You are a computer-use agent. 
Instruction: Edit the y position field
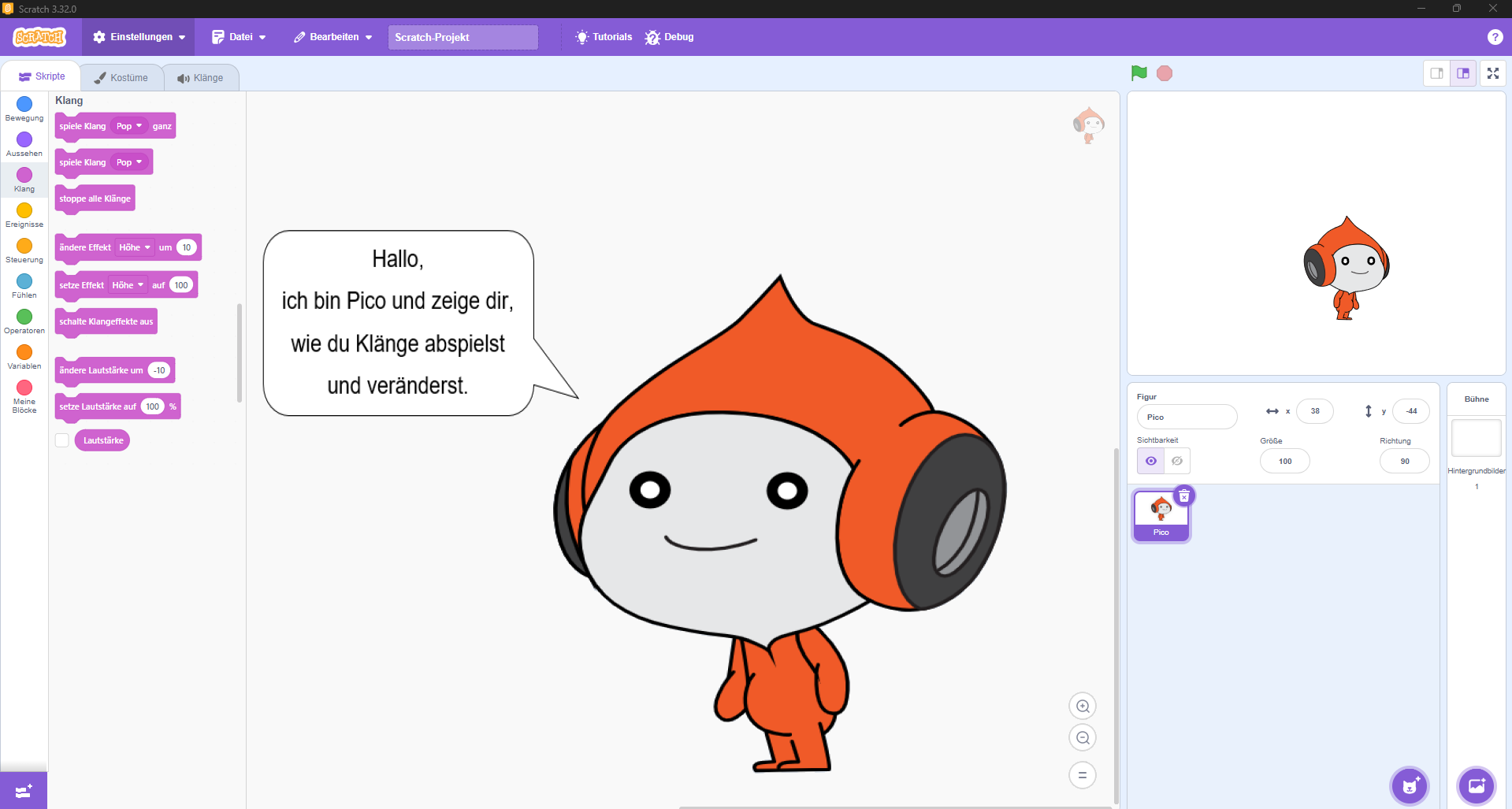tap(1410, 410)
